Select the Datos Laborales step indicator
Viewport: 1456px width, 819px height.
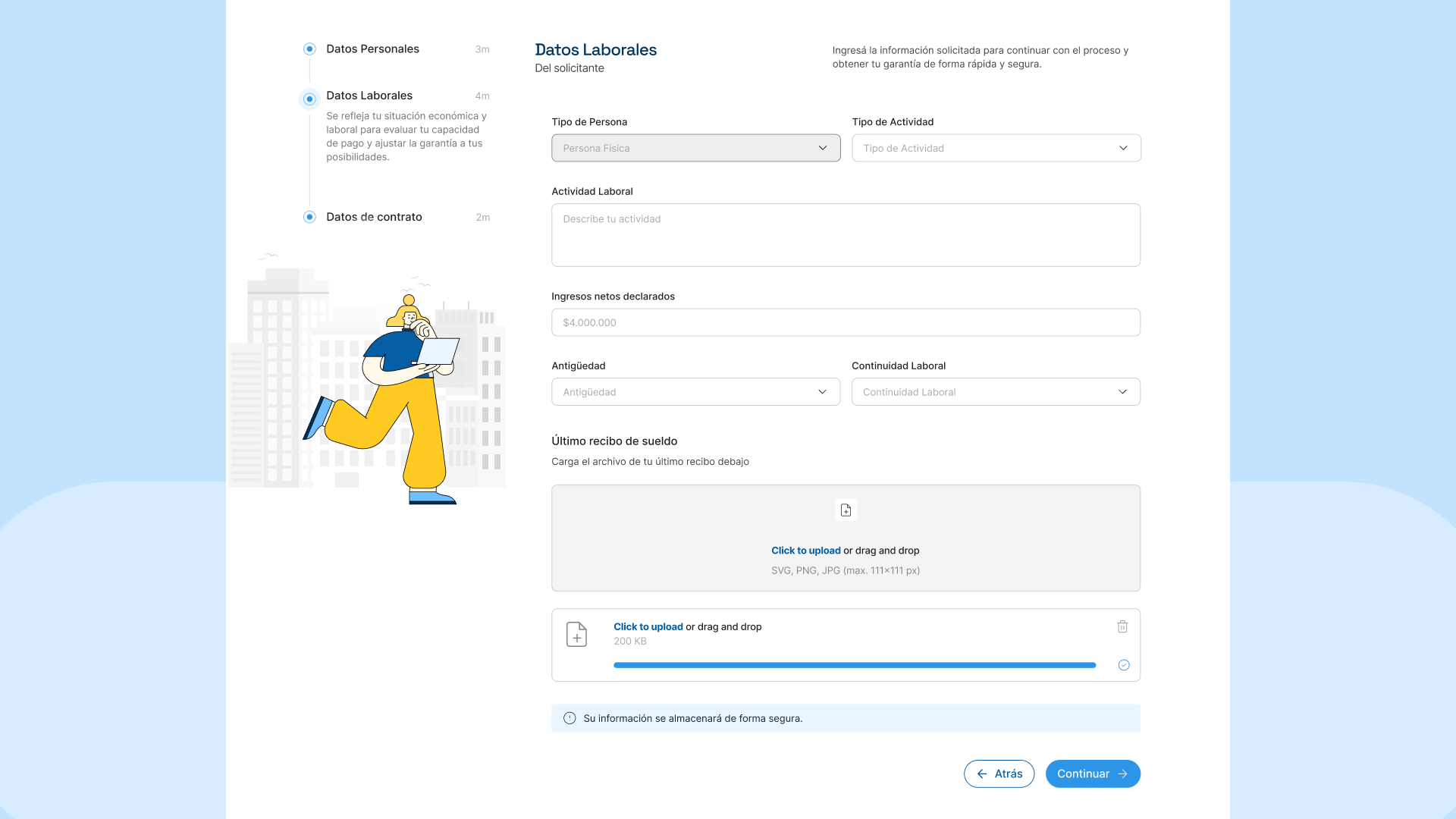coord(309,99)
